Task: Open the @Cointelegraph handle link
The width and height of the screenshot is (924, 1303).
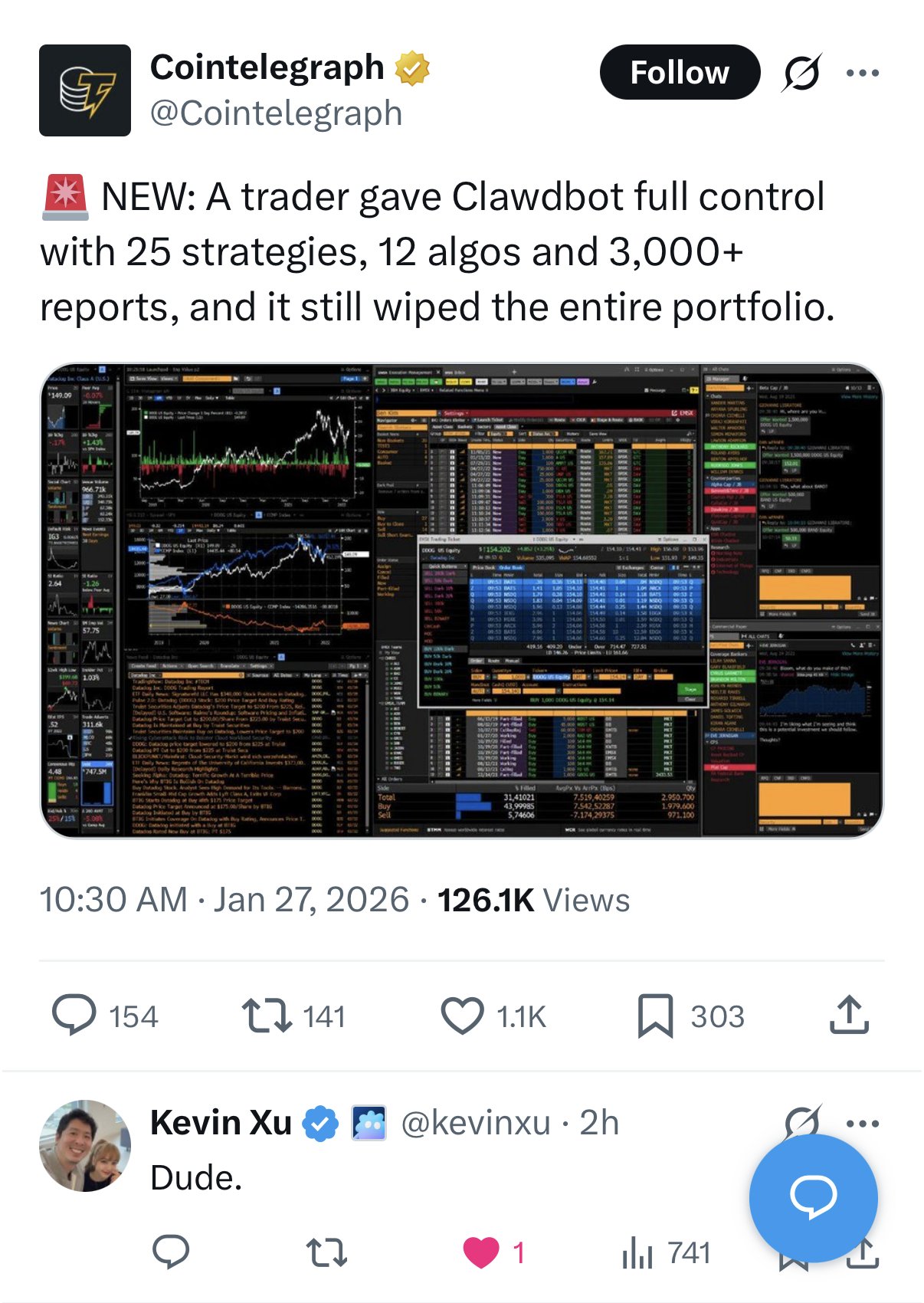Action: [276, 113]
